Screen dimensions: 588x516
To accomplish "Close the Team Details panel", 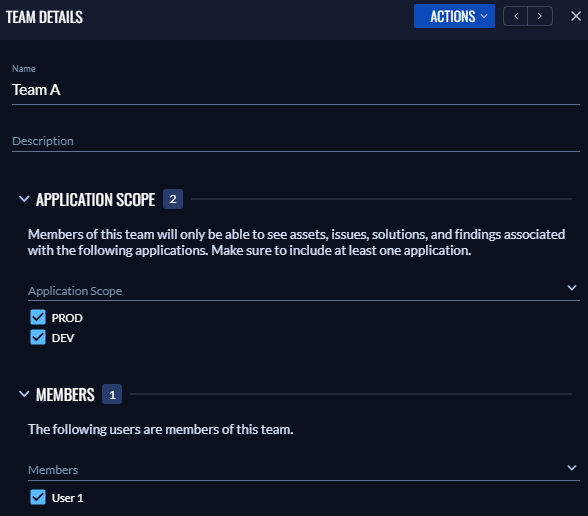I will click(576, 16).
